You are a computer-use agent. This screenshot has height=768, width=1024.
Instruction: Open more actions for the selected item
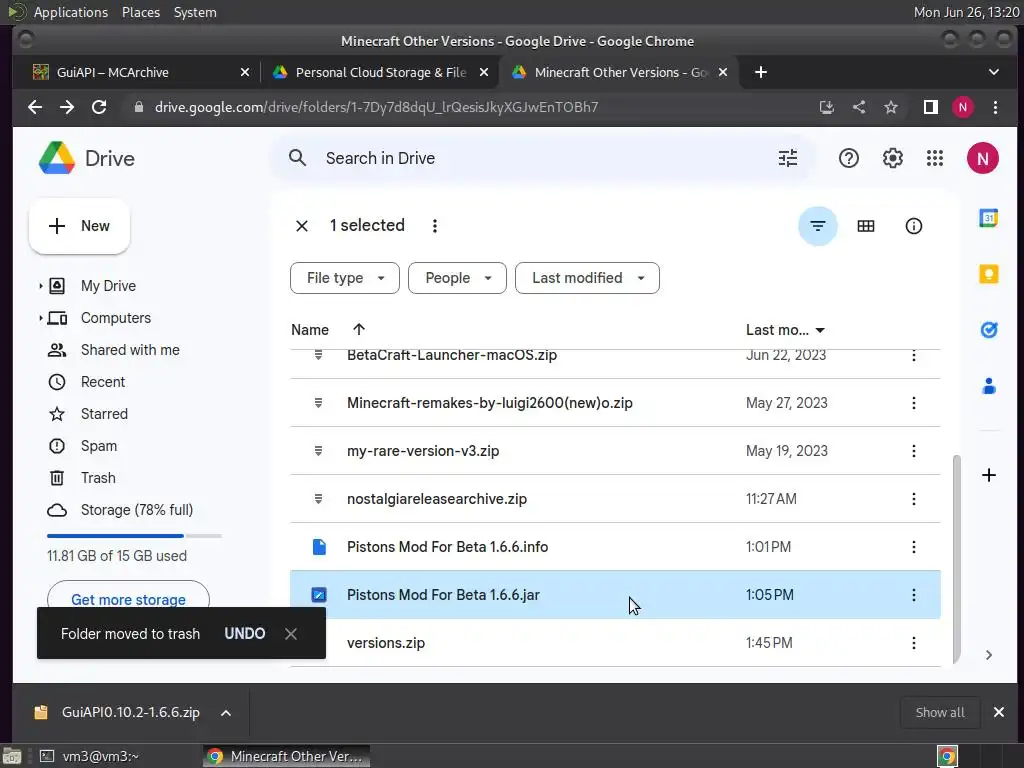click(x=434, y=226)
